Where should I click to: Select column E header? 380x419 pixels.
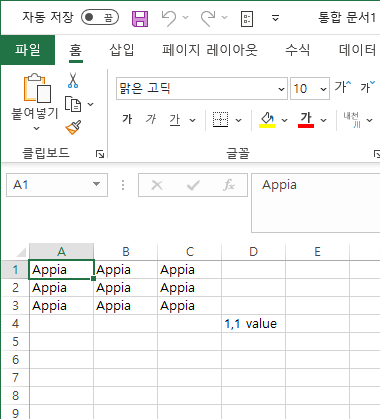click(x=318, y=252)
